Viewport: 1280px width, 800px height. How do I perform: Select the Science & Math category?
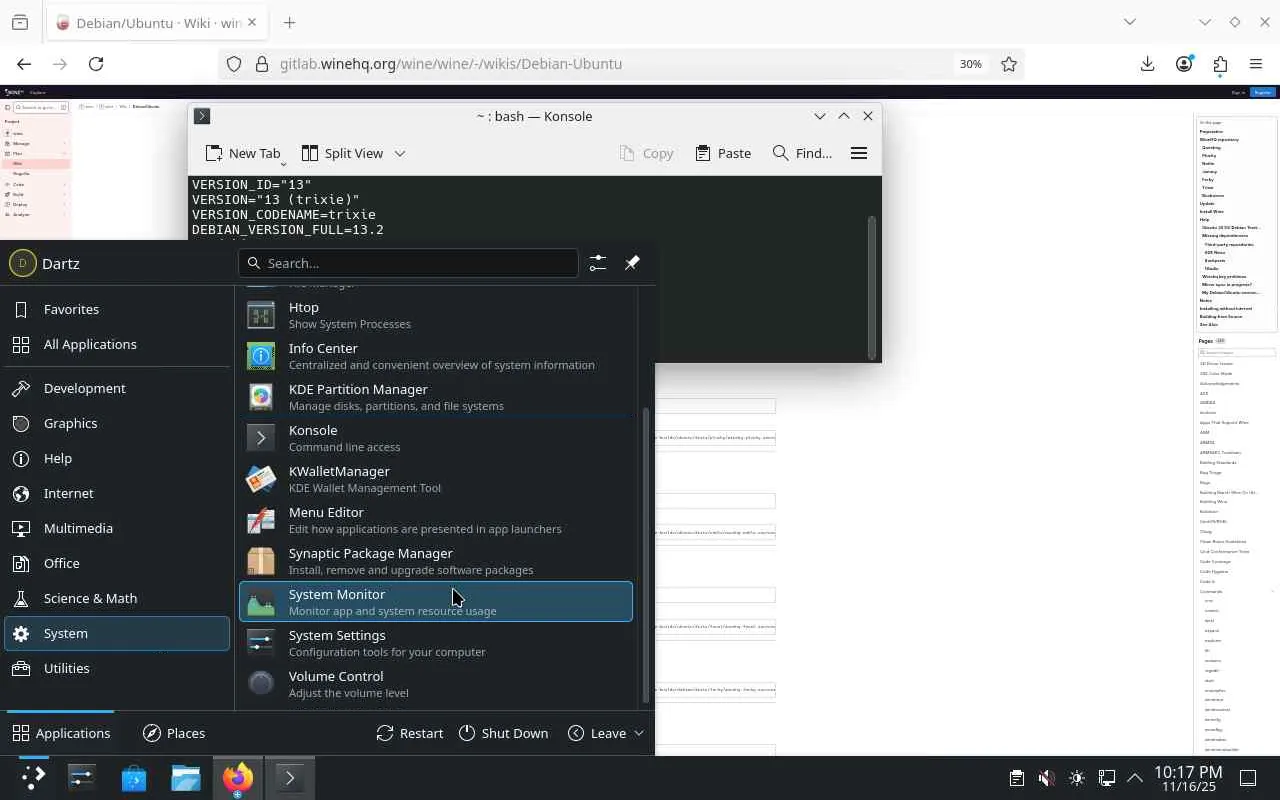[117, 599]
